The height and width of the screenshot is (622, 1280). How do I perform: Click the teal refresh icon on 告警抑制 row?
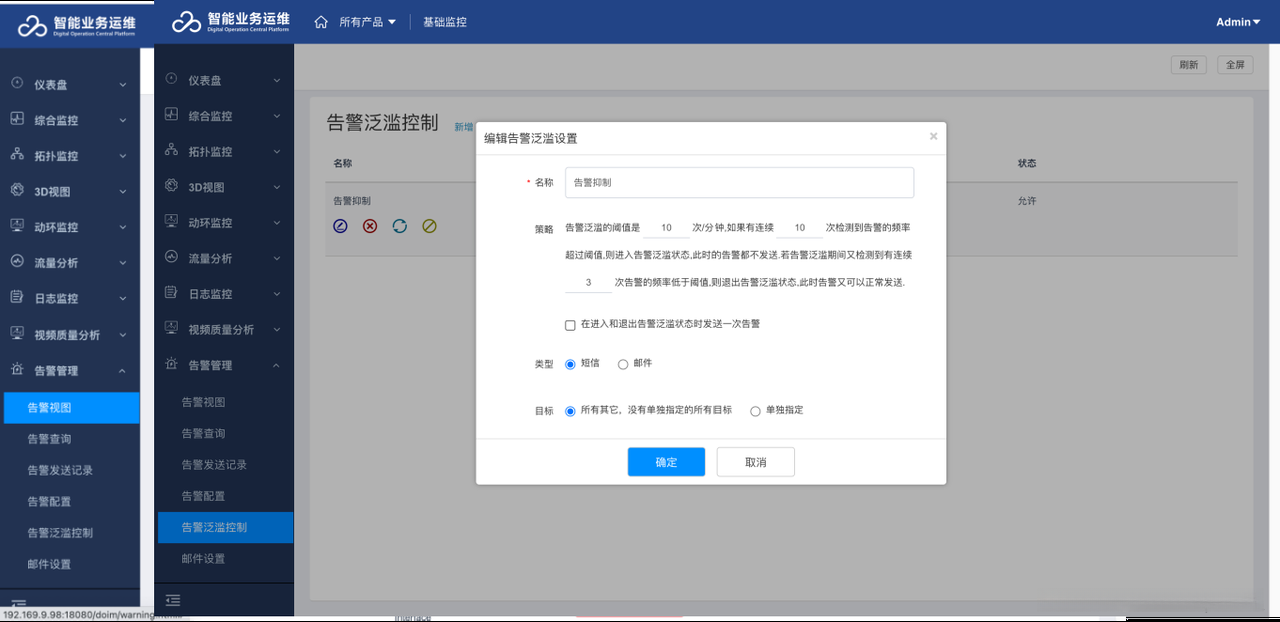[399, 226]
